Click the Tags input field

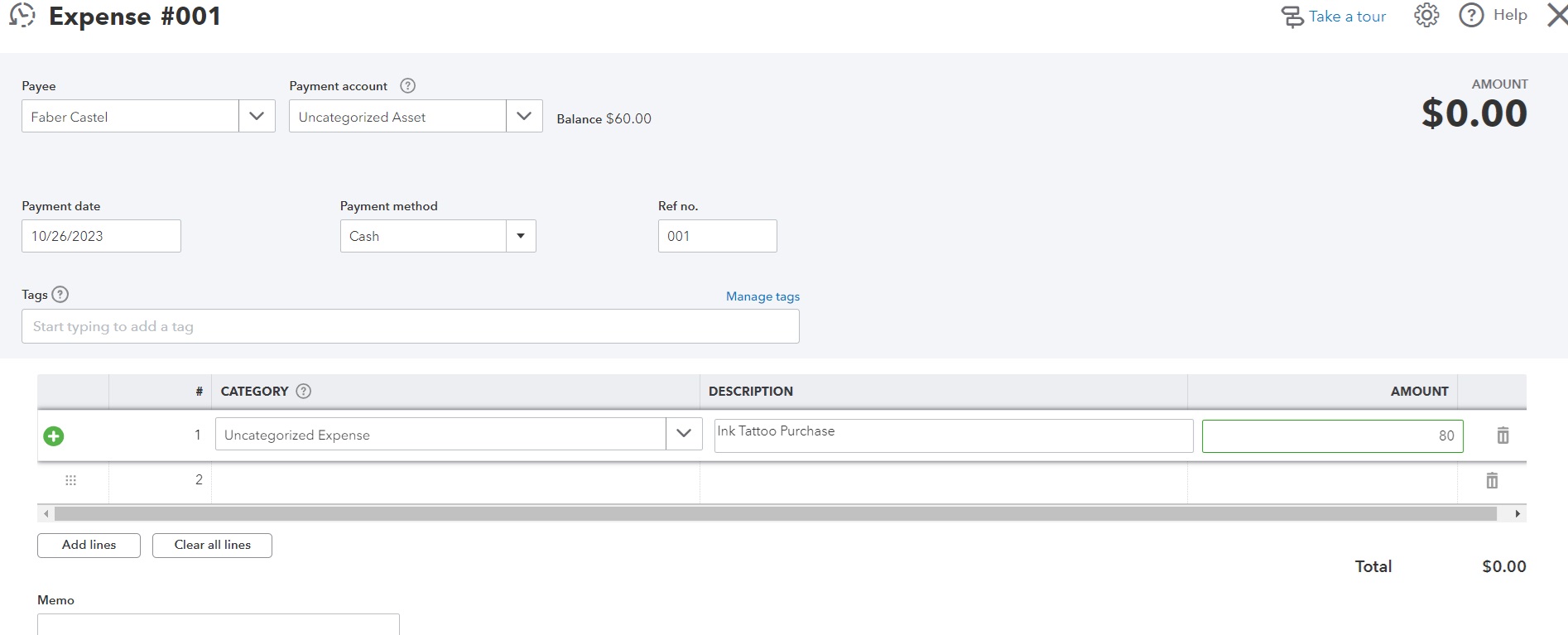[411, 326]
